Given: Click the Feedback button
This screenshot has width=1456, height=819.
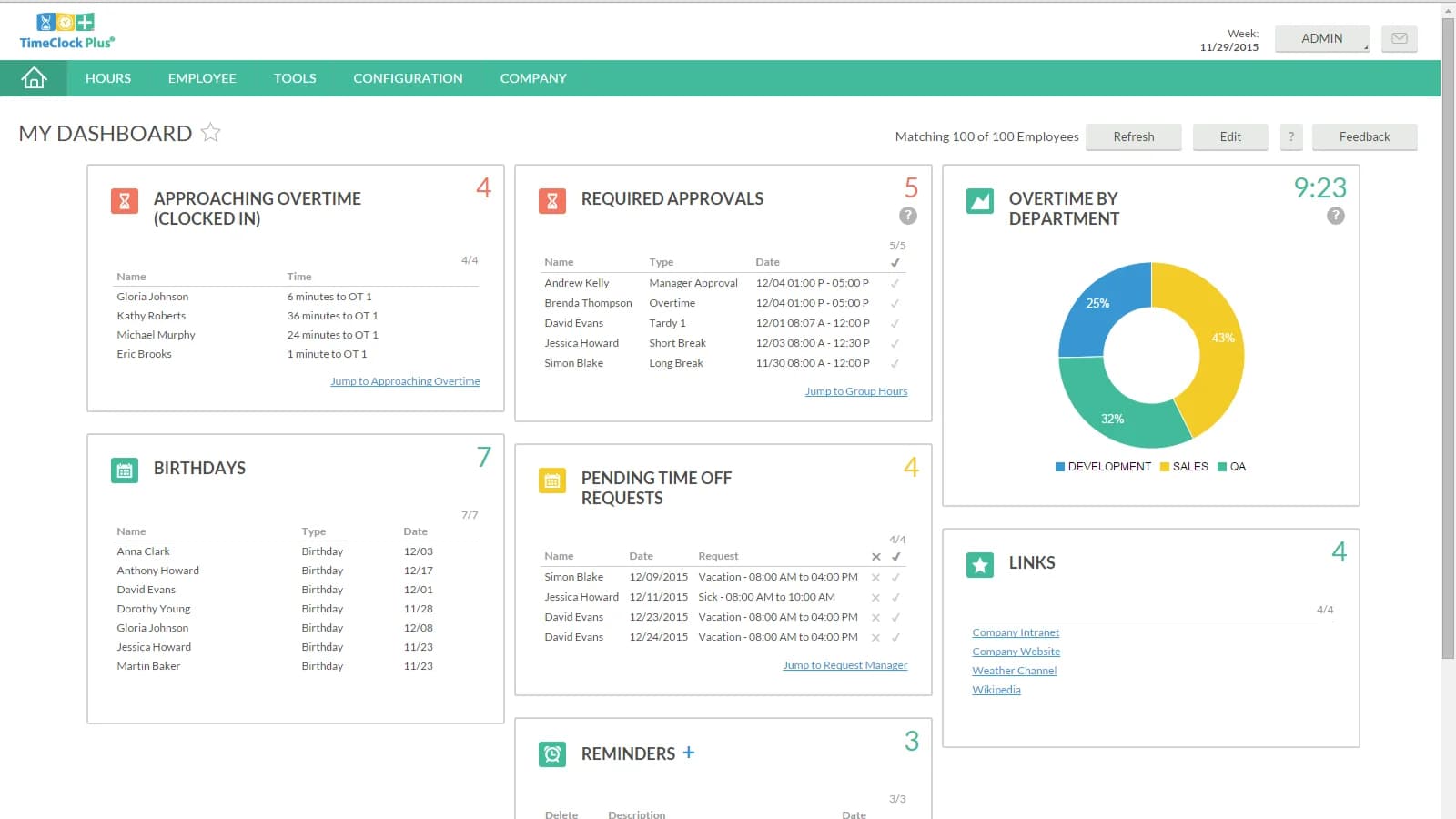Looking at the screenshot, I should [1364, 136].
